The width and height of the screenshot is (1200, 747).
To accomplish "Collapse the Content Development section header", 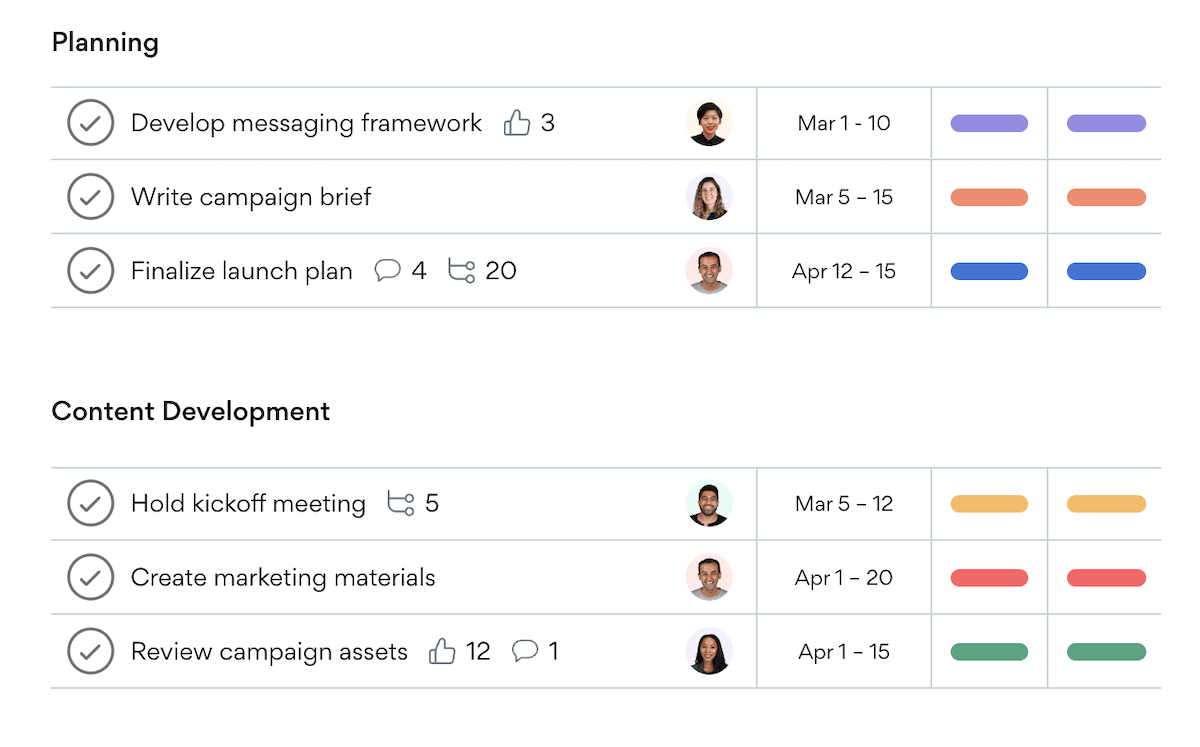I will [190, 411].
